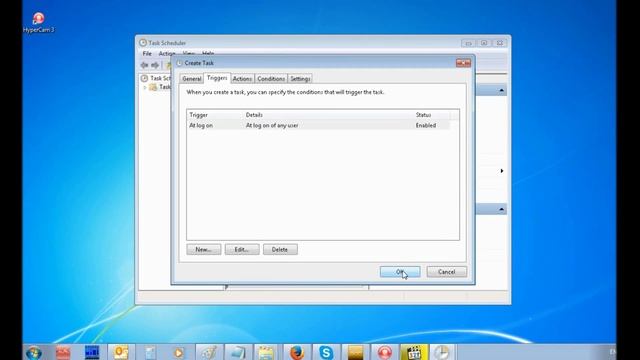Collapse the upper Actions pane section arrow
Viewport: 640px width, 360px height.
[x=501, y=90]
